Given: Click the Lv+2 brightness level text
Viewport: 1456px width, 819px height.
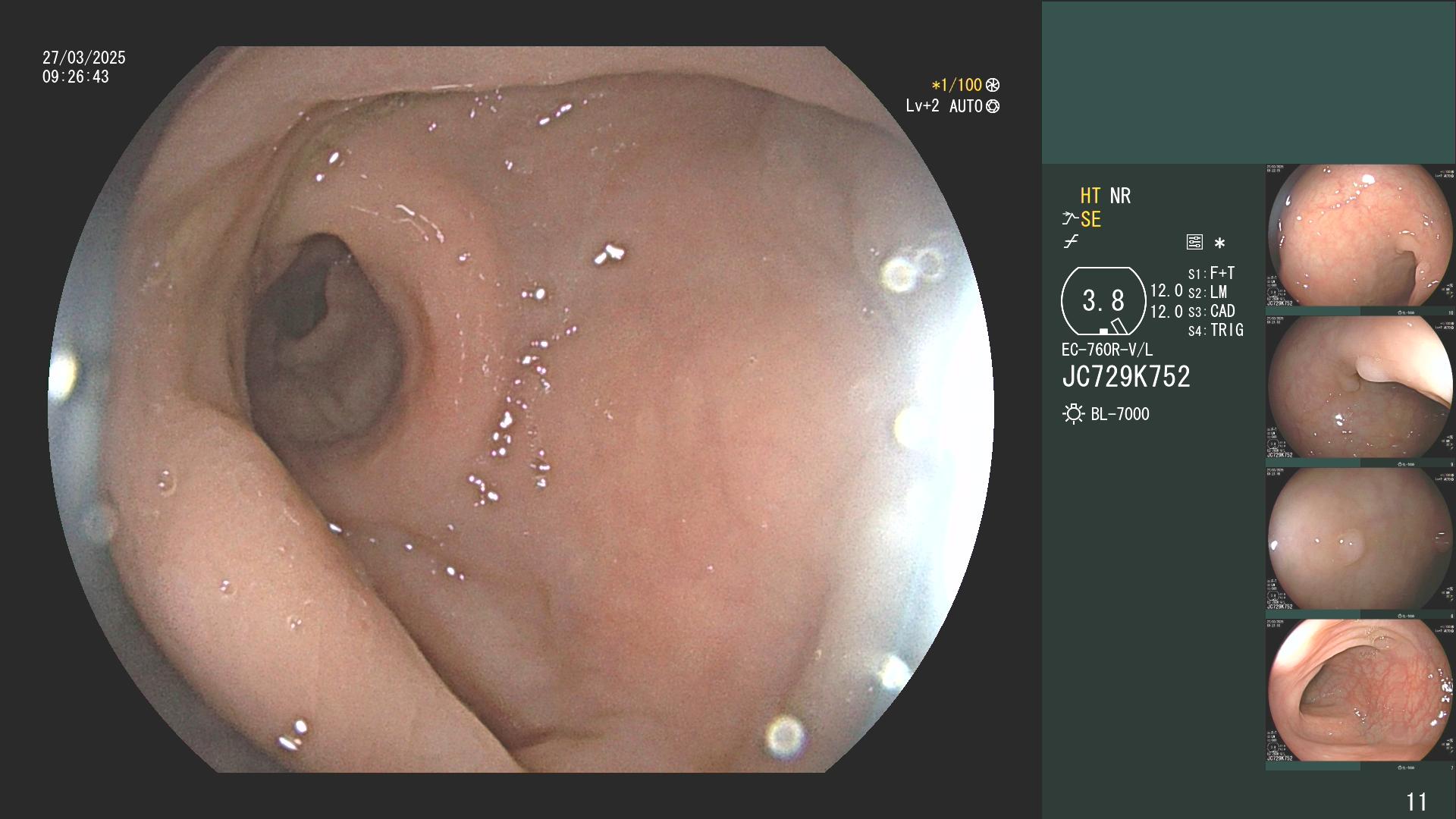Looking at the screenshot, I should pyautogui.click(x=922, y=106).
